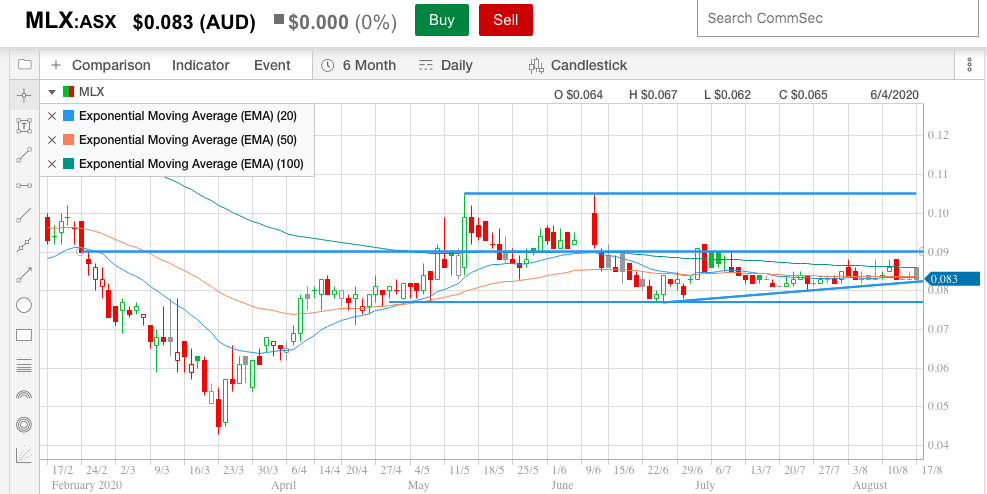The height and width of the screenshot is (494, 987).
Task: Click the $0.000 (0%) change text
Action: [342, 23]
